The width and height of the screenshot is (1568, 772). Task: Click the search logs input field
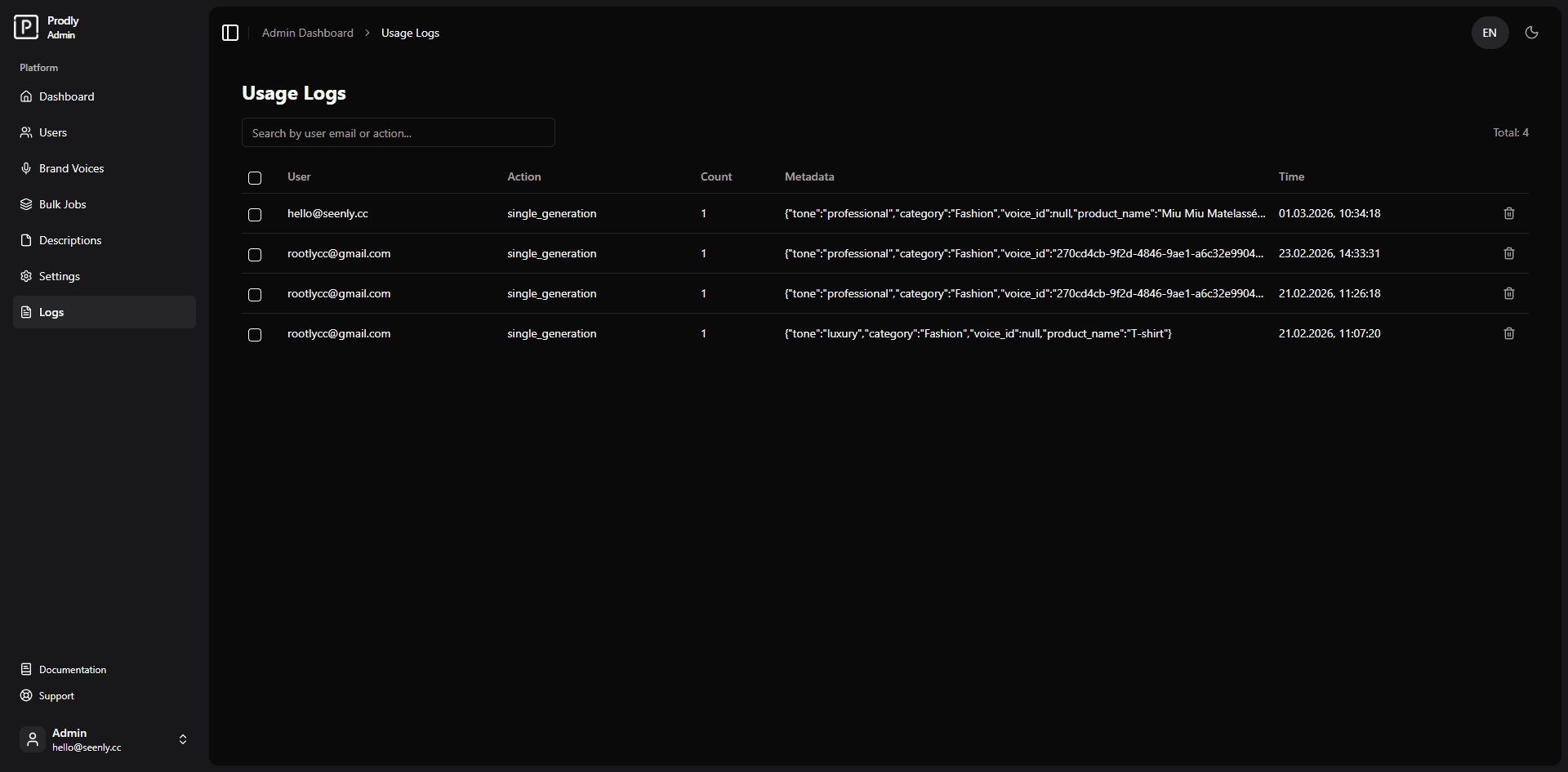(398, 132)
